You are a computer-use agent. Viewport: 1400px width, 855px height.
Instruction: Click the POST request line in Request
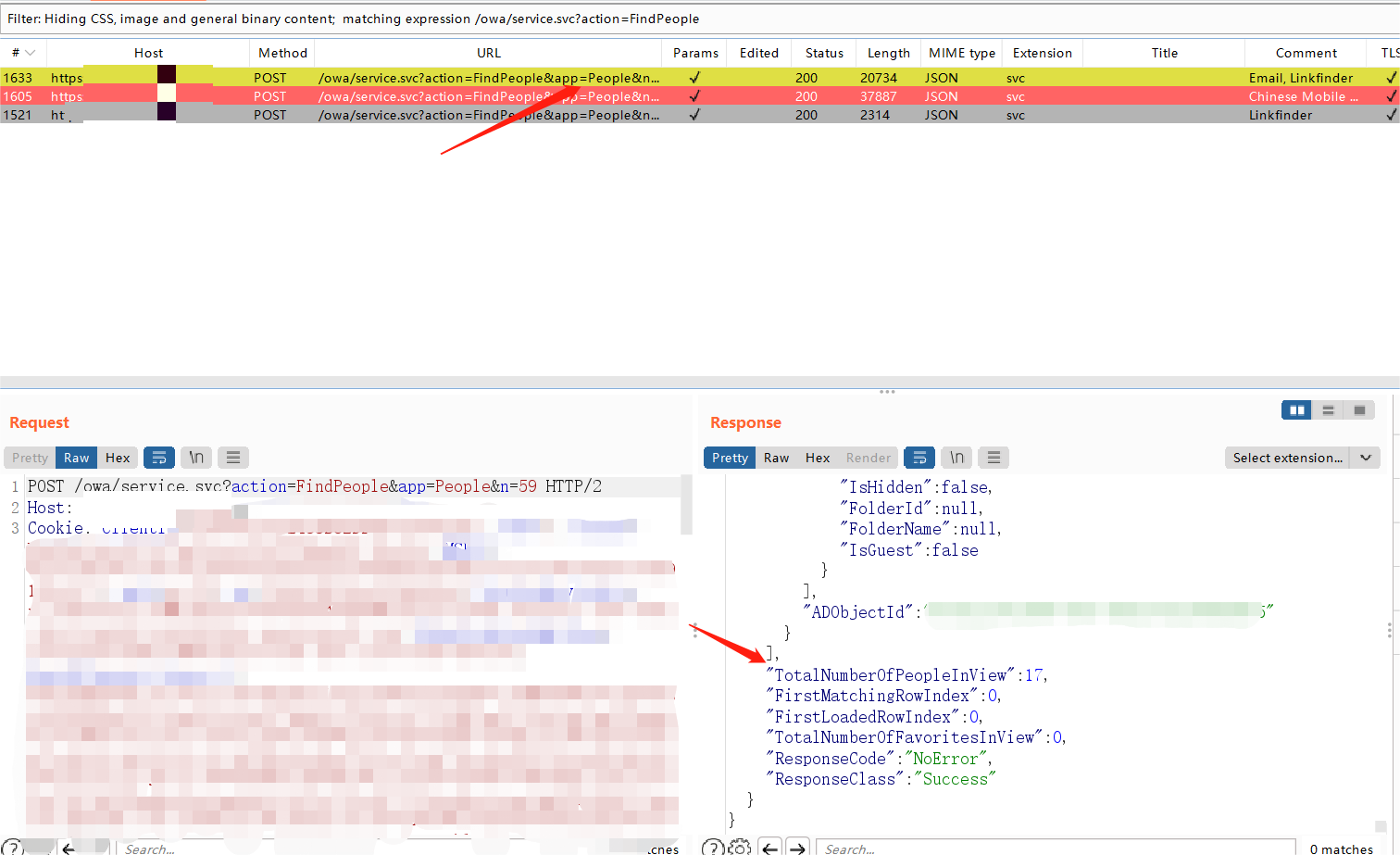point(315,486)
